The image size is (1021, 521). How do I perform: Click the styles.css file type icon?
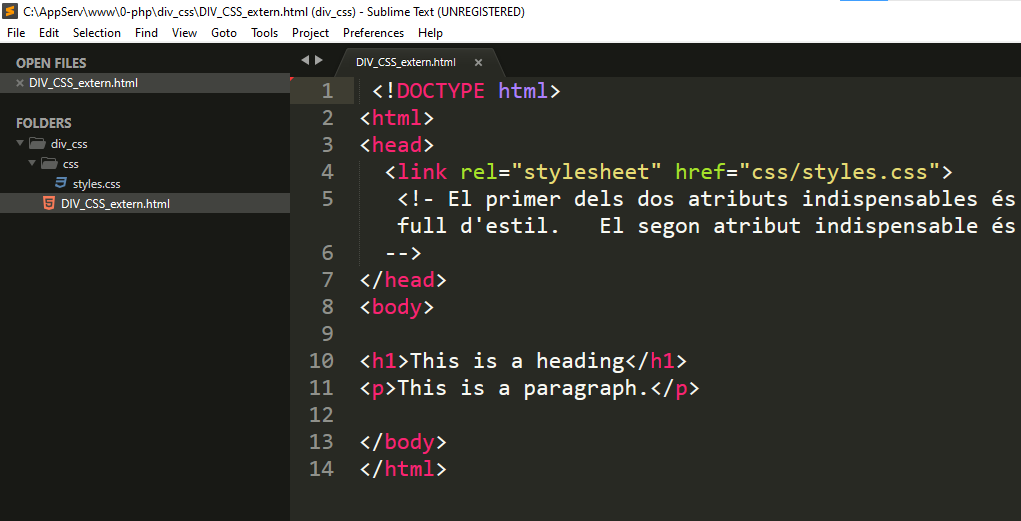click(61, 184)
